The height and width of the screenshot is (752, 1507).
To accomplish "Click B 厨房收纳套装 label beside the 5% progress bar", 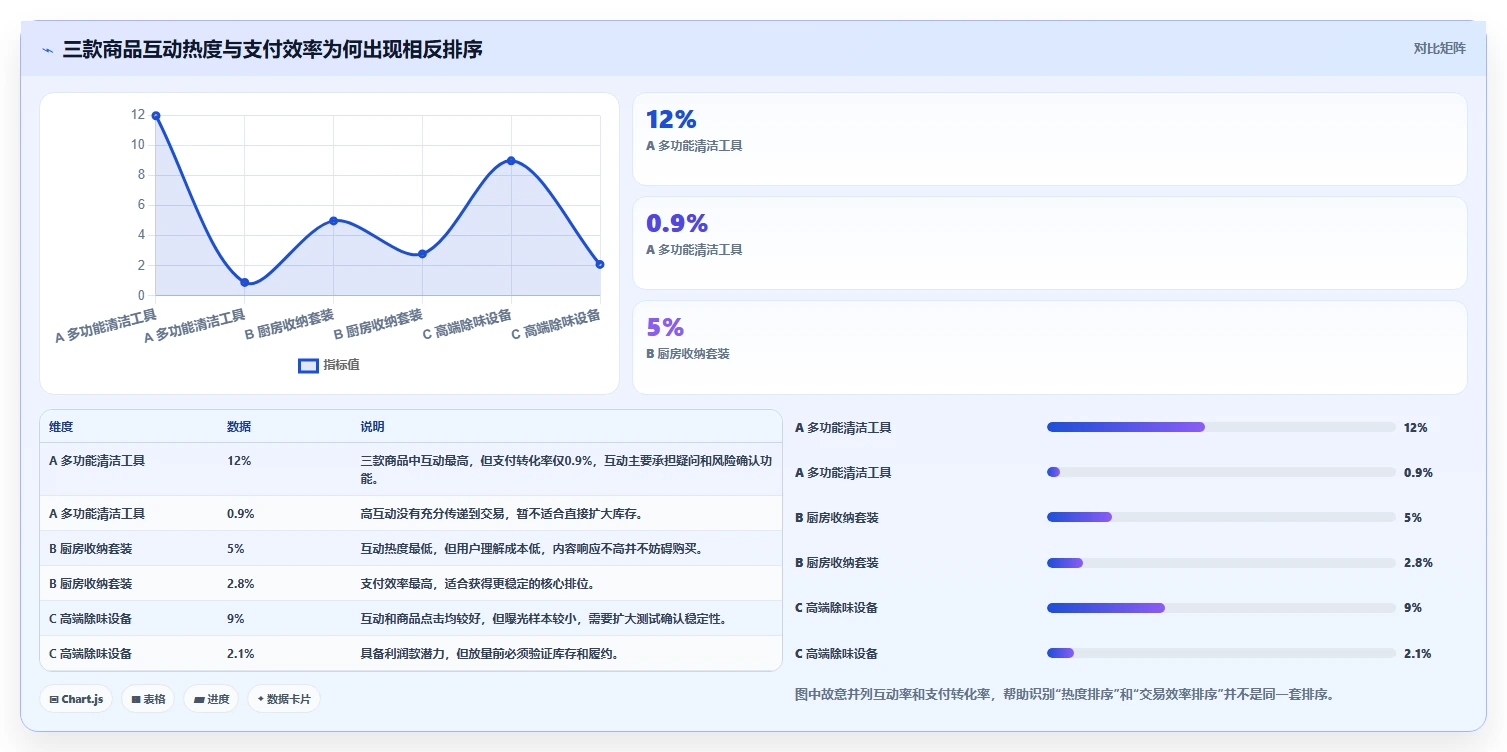I will [837, 518].
